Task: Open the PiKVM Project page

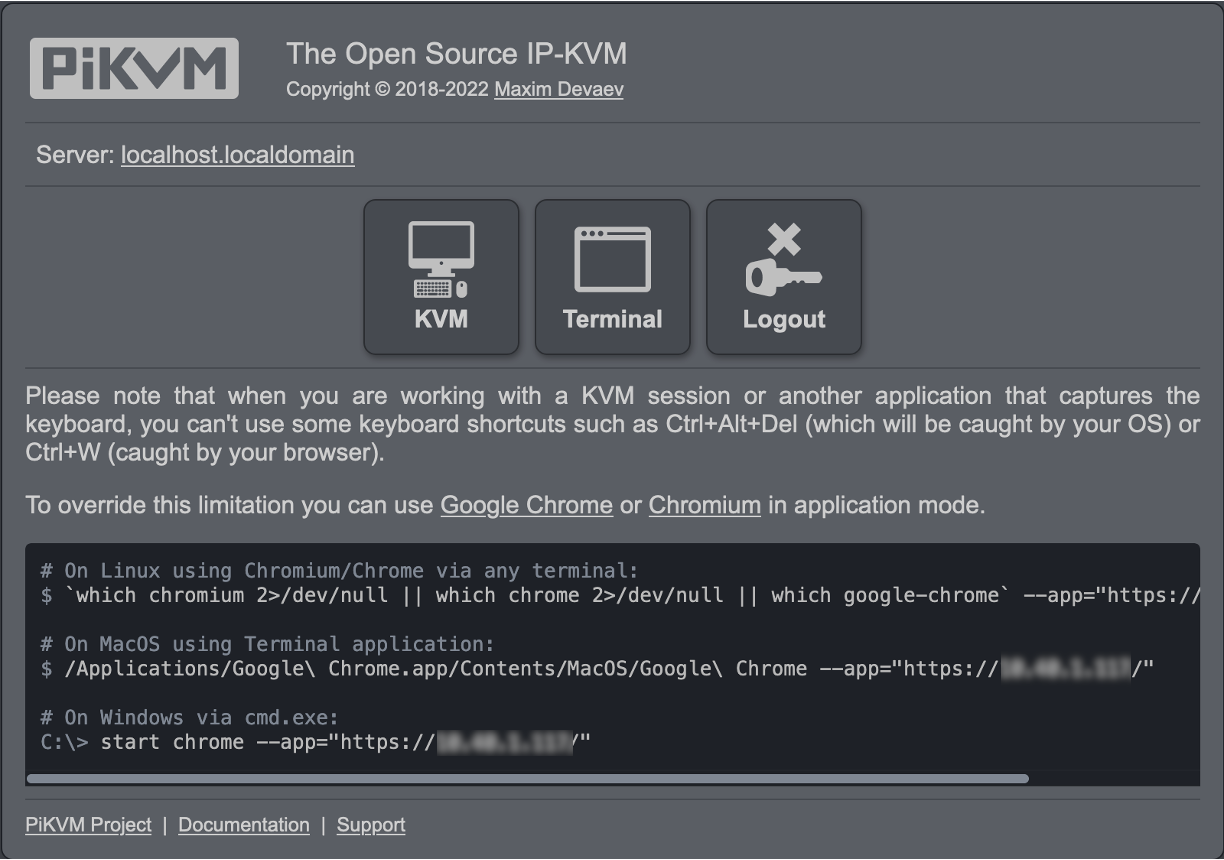Action: pos(88,825)
